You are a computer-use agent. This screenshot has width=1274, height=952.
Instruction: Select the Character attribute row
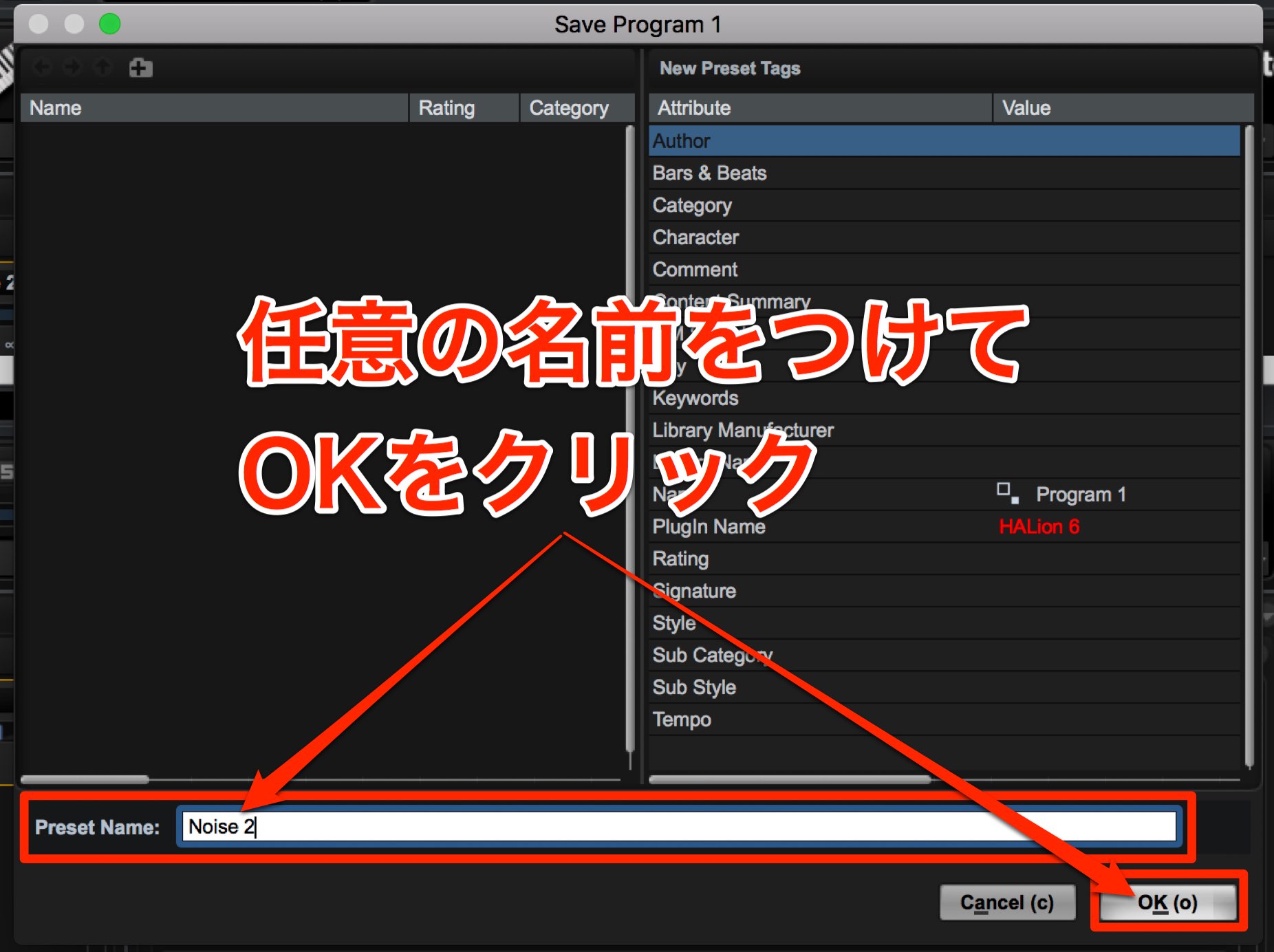click(x=944, y=237)
